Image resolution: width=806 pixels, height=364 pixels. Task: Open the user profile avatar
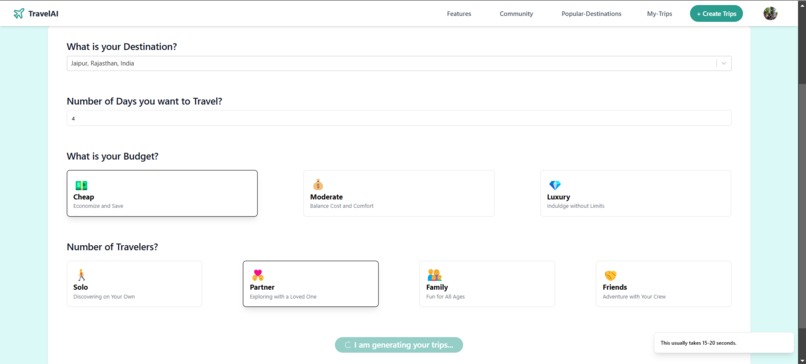[770, 13]
